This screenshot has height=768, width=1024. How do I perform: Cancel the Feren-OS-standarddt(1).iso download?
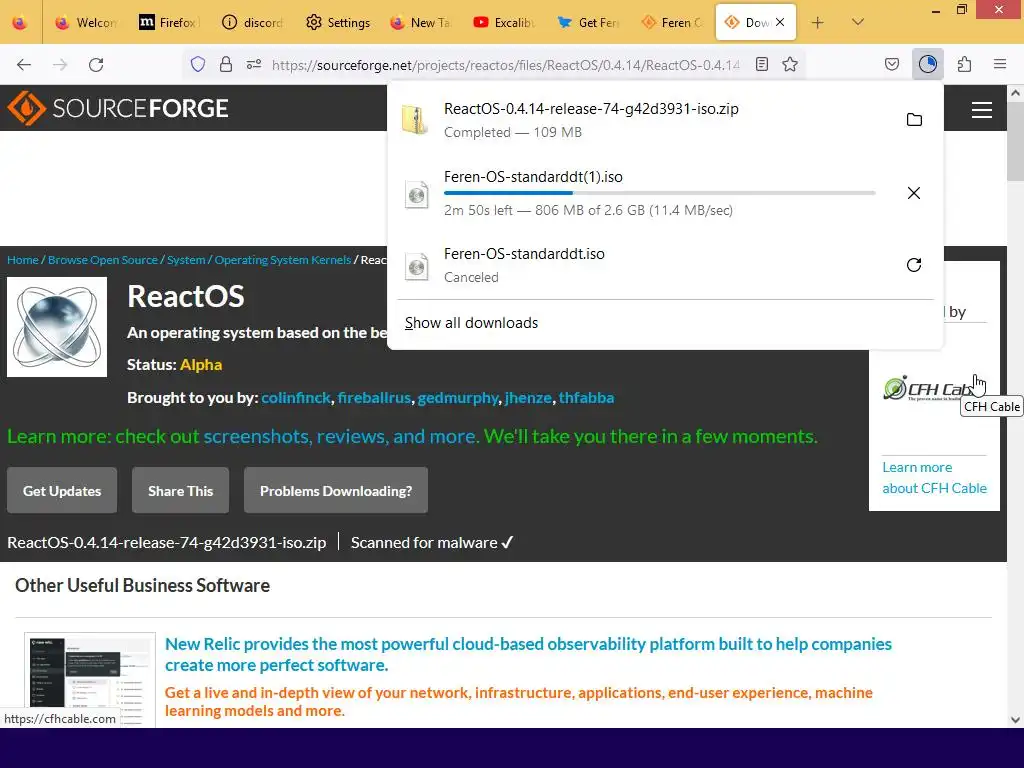tap(914, 193)
